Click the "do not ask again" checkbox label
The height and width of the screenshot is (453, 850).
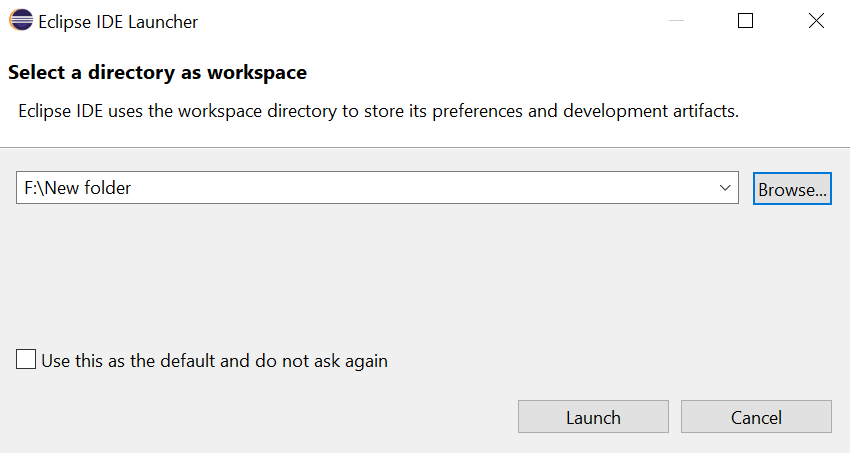[x=214, y=361]
